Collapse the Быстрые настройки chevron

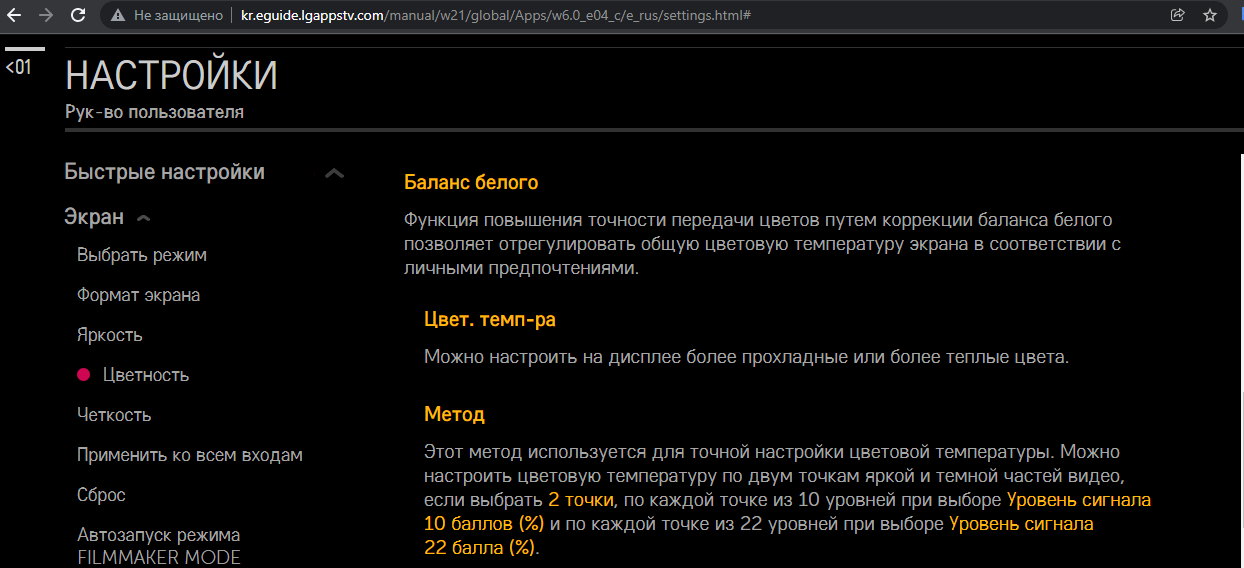point(334,173)
